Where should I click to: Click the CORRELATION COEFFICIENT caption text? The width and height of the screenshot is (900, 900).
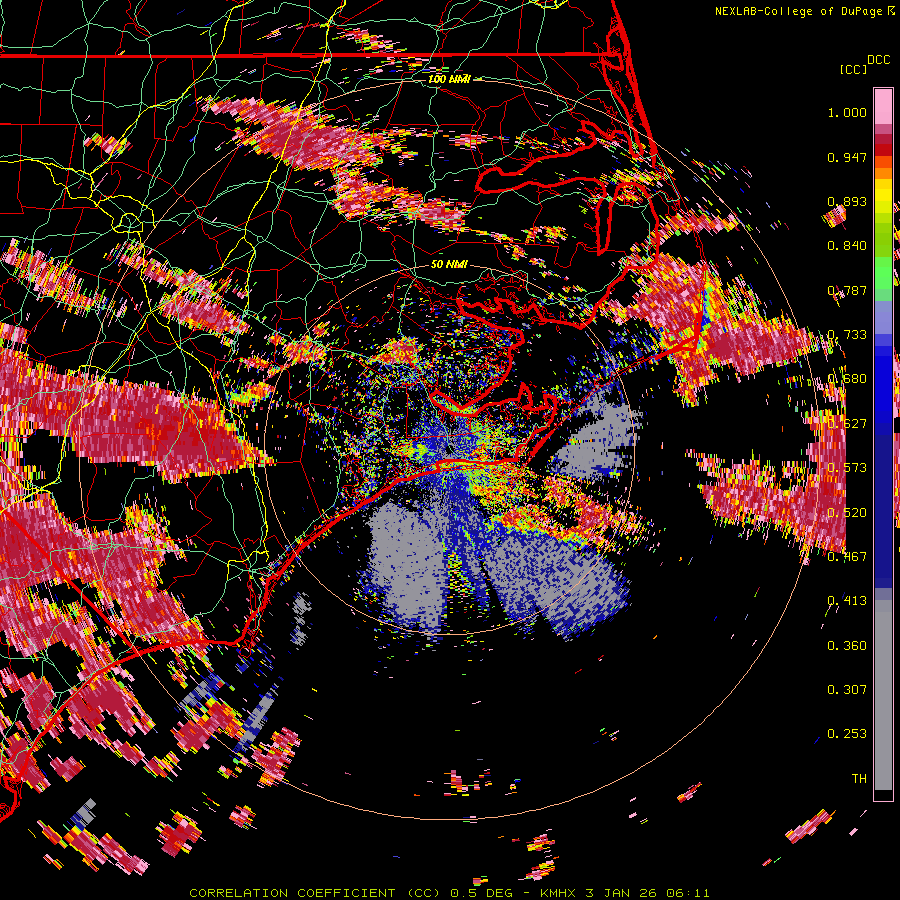point(315,893)
